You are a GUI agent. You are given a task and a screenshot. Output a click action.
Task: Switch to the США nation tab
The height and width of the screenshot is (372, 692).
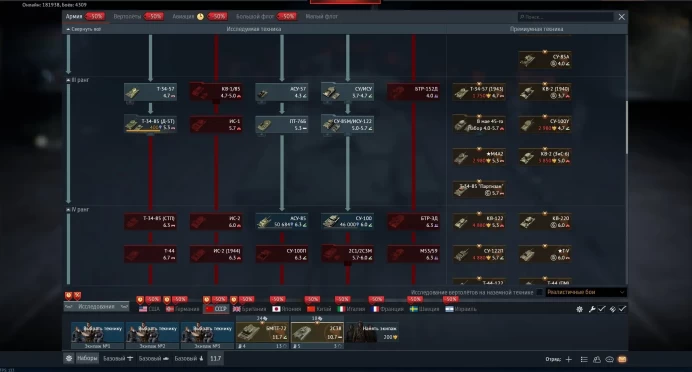pos(150,309)
